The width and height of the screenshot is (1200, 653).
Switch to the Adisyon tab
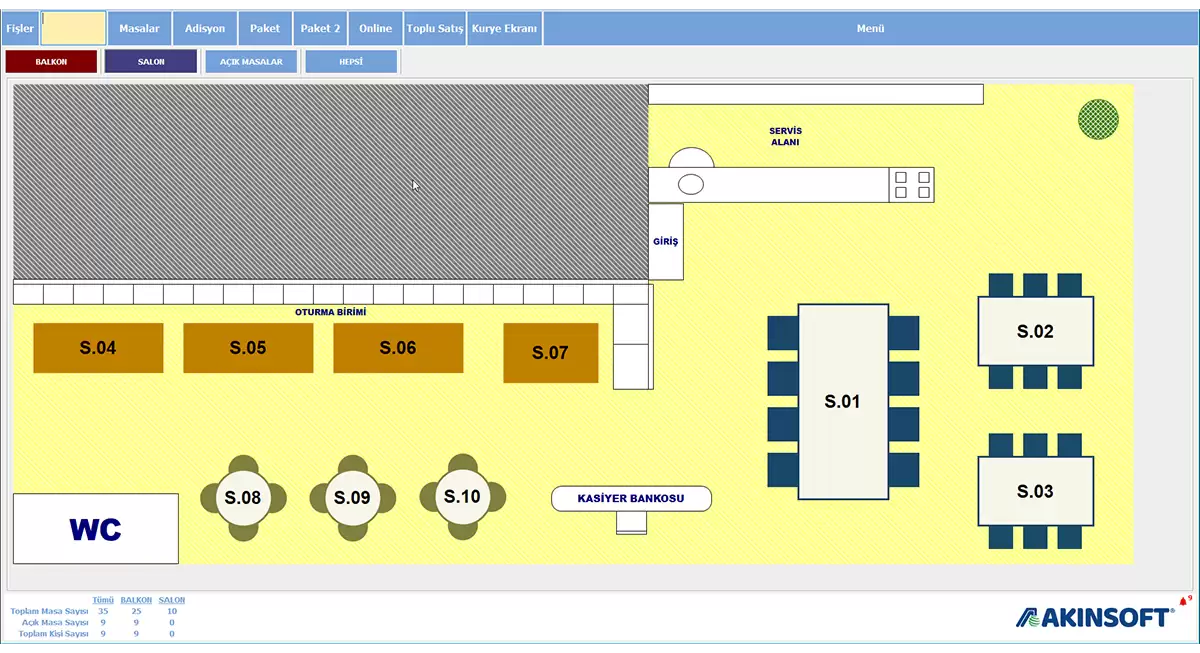pyautogui.click(x=205, y=29)
